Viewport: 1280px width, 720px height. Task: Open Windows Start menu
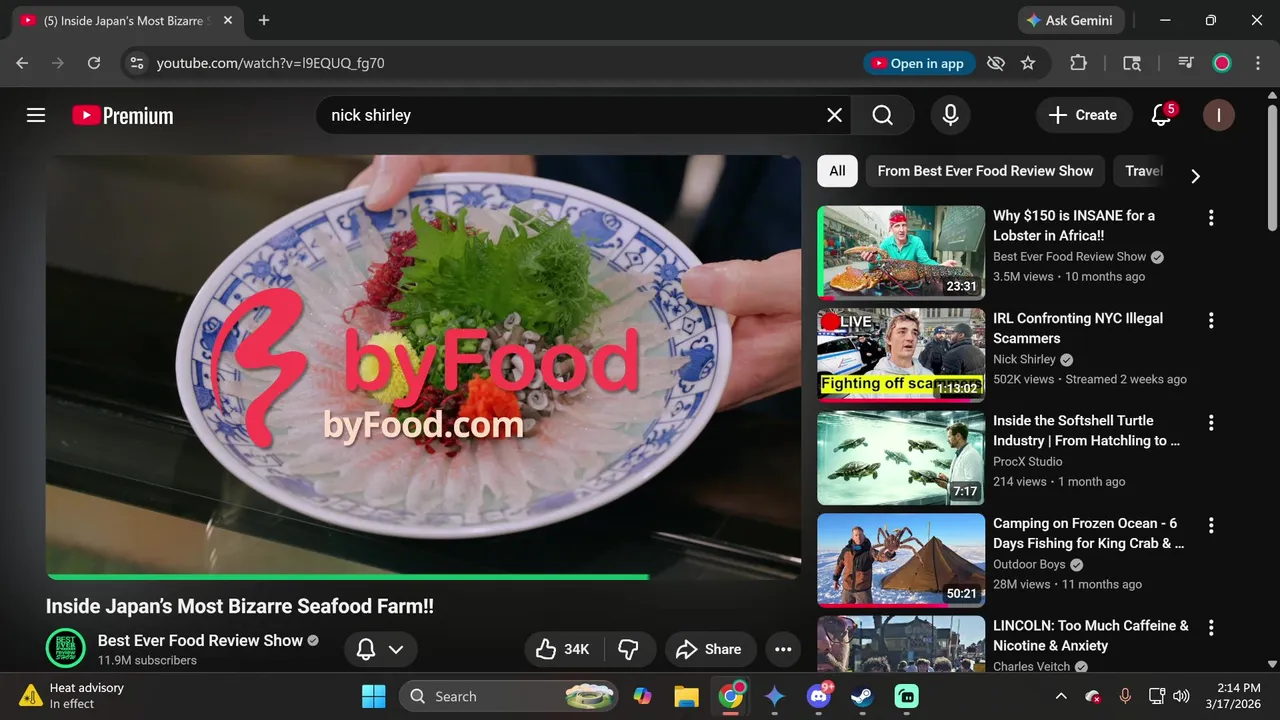tap(373, 696)
